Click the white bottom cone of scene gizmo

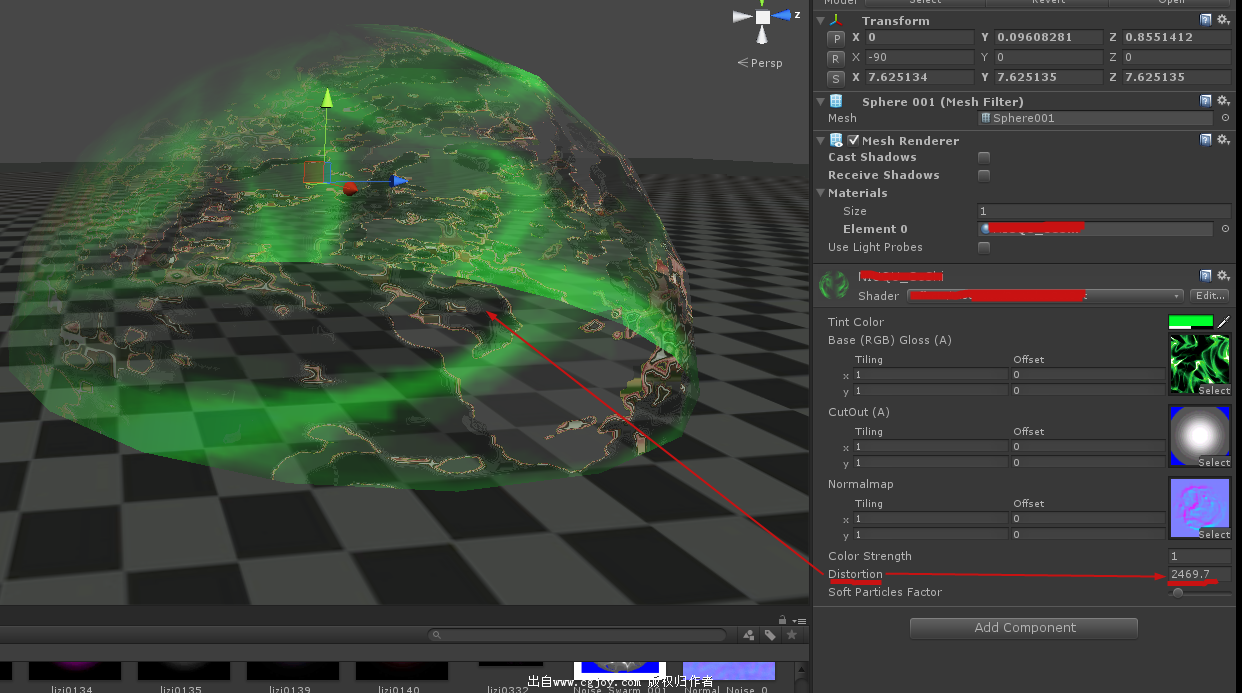click(762, 36)
